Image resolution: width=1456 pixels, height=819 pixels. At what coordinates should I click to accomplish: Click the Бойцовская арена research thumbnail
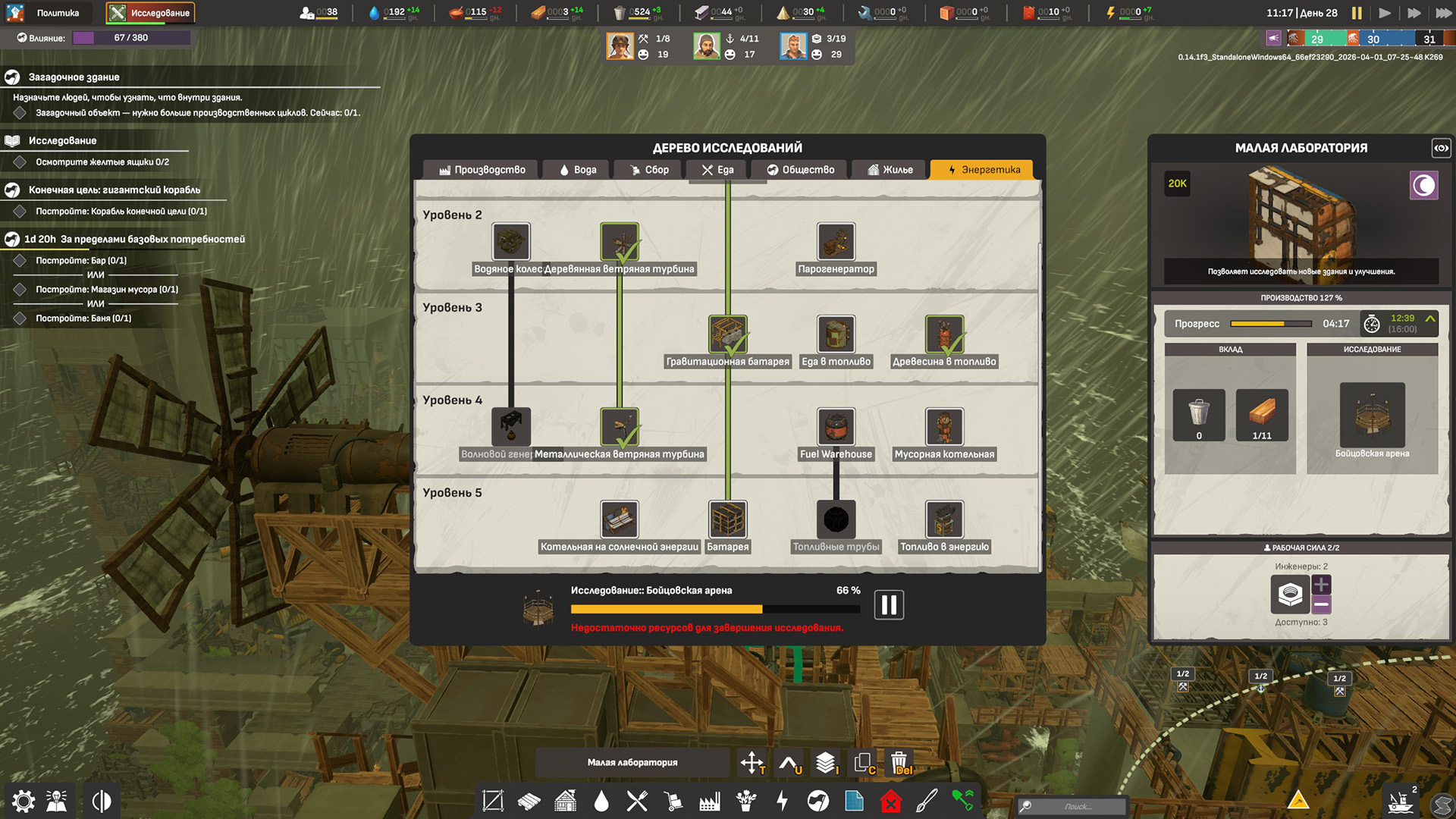pyautogui.click(x=1372, y=415)
